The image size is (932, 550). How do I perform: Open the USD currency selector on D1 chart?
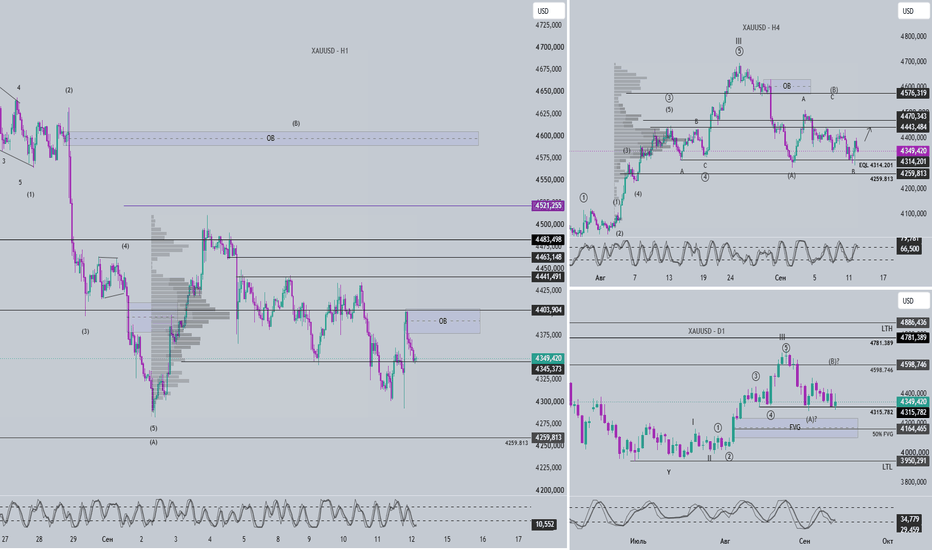(x=912, y=301)
